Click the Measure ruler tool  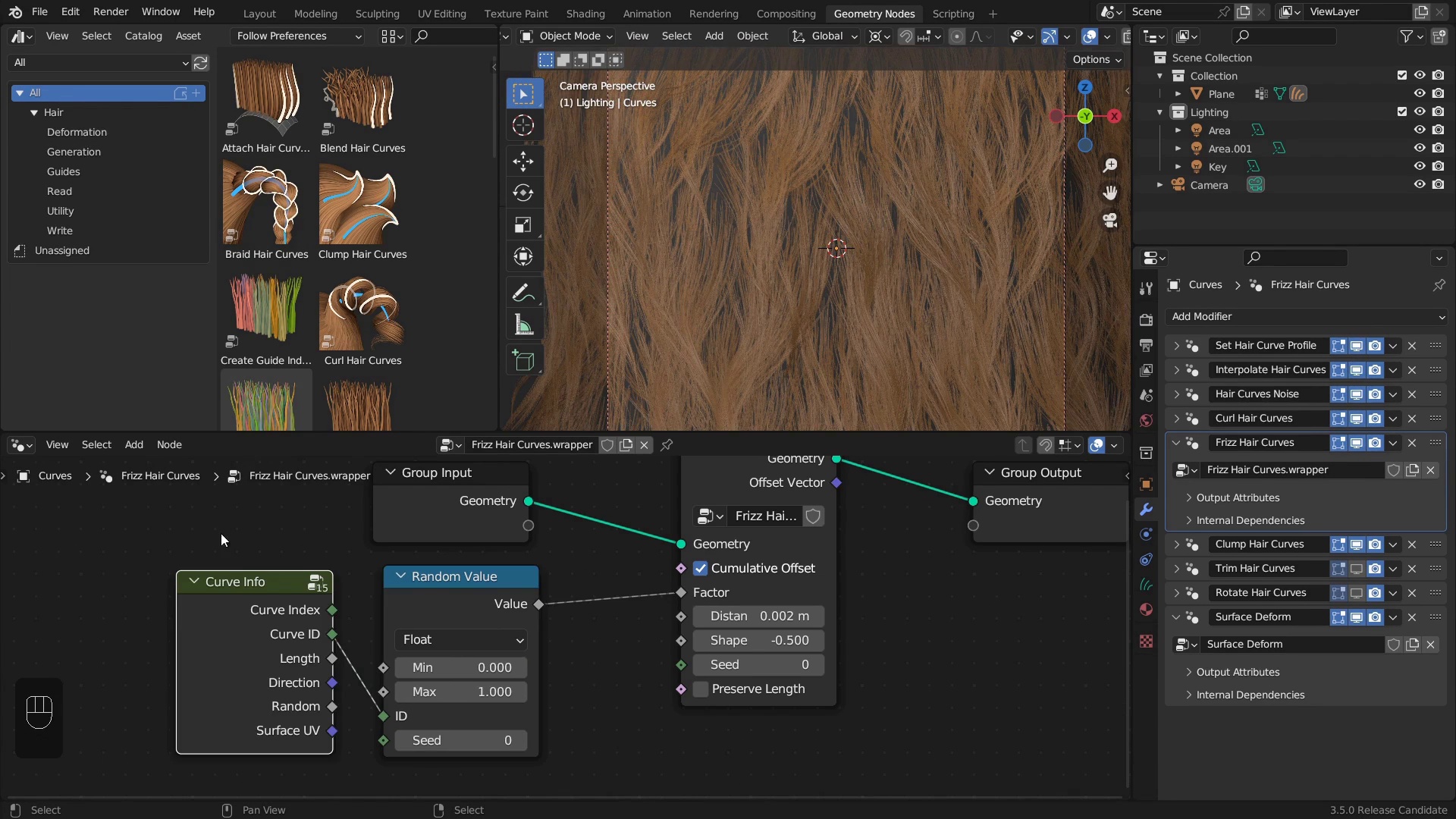523,326
